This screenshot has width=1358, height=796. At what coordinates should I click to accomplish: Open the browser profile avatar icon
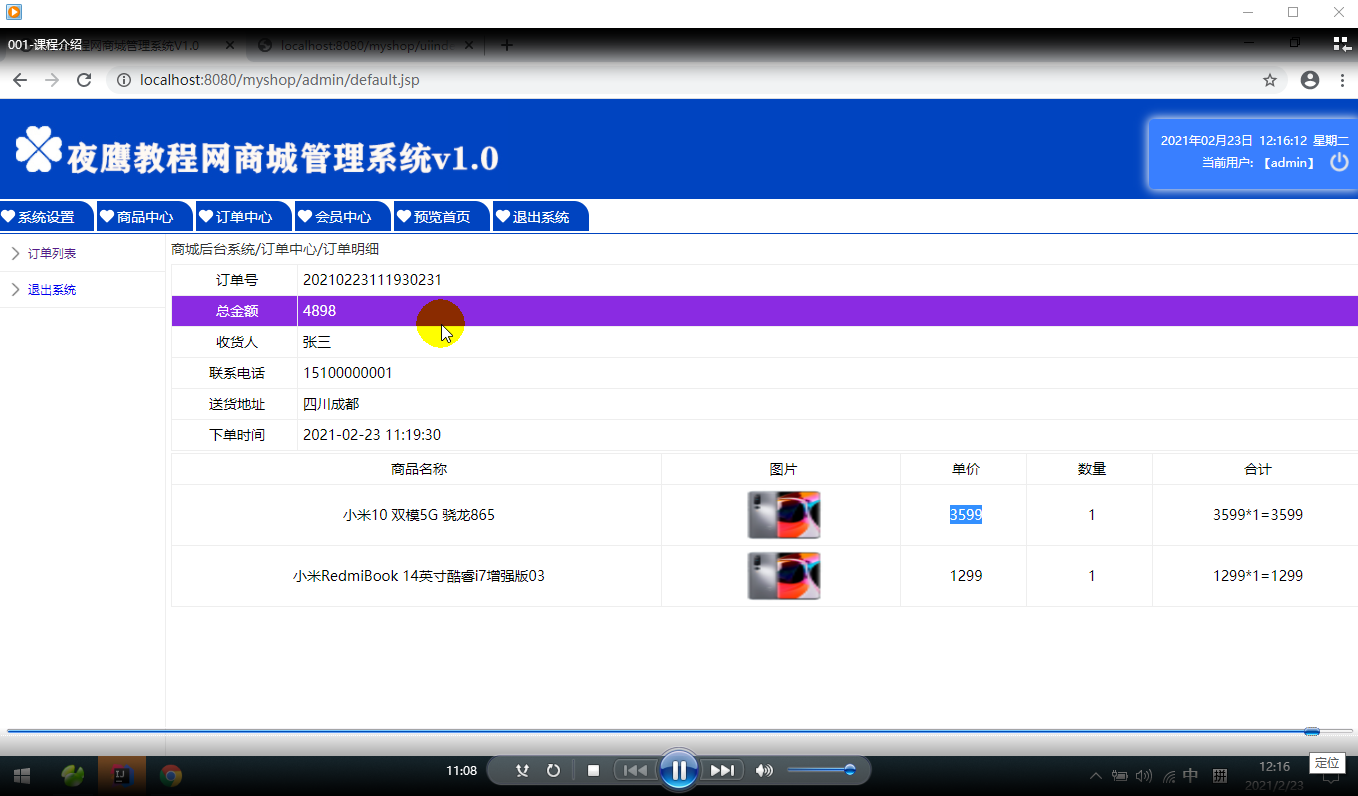click(x=1310, y=80)
